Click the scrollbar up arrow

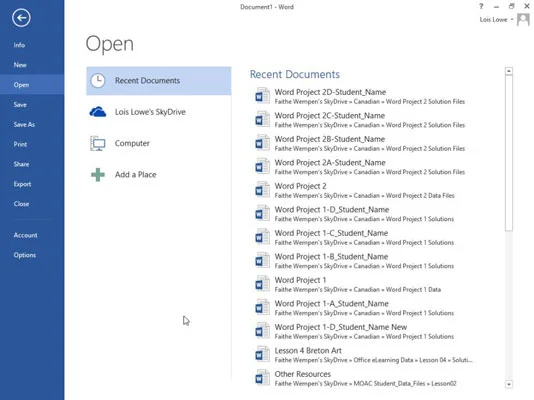[x=509, y=71]
